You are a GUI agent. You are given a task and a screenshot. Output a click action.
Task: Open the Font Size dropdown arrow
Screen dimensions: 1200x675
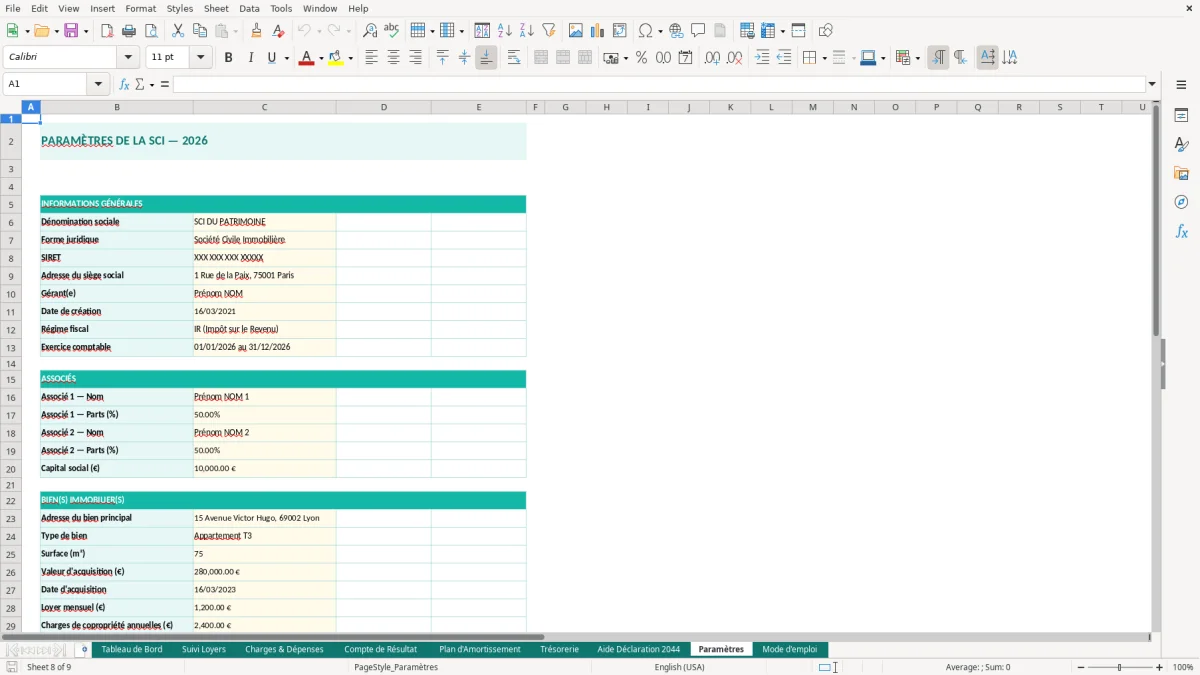[201, 58]
